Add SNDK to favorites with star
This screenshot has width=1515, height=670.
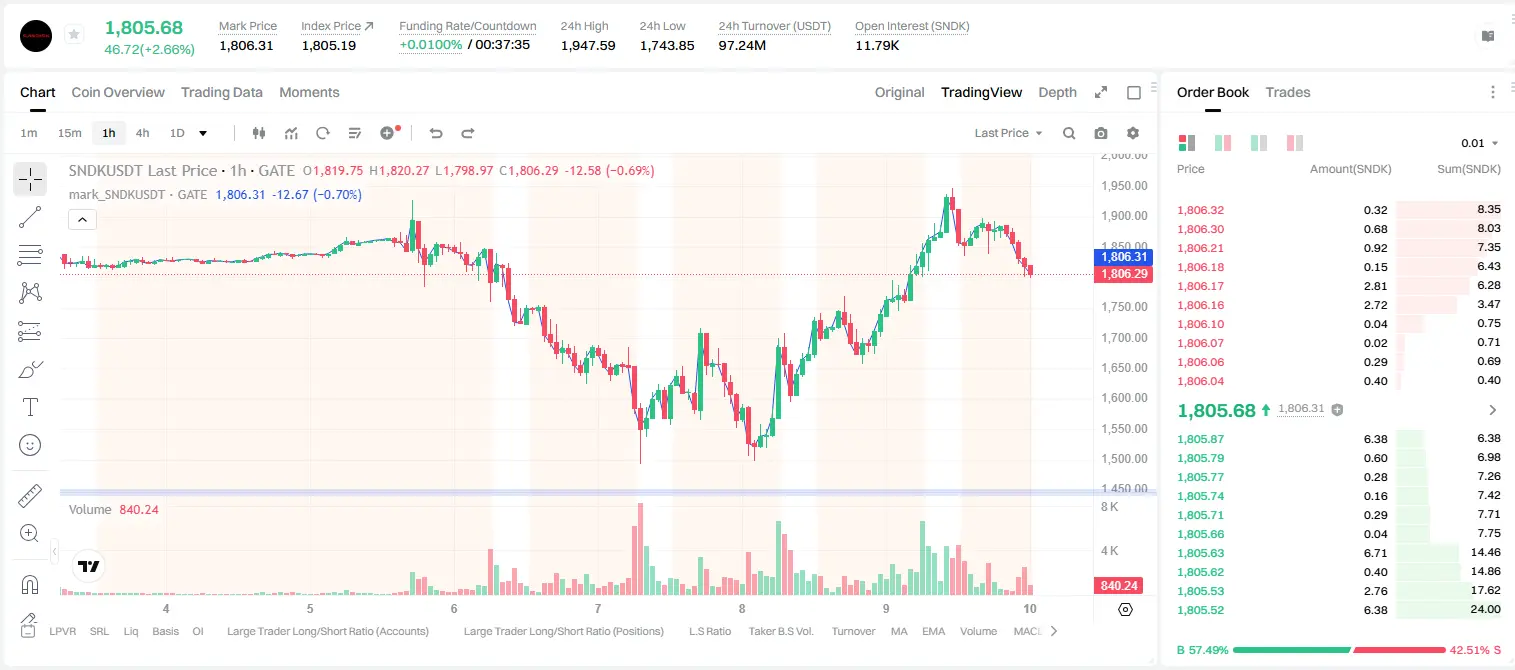pos(73,34)
